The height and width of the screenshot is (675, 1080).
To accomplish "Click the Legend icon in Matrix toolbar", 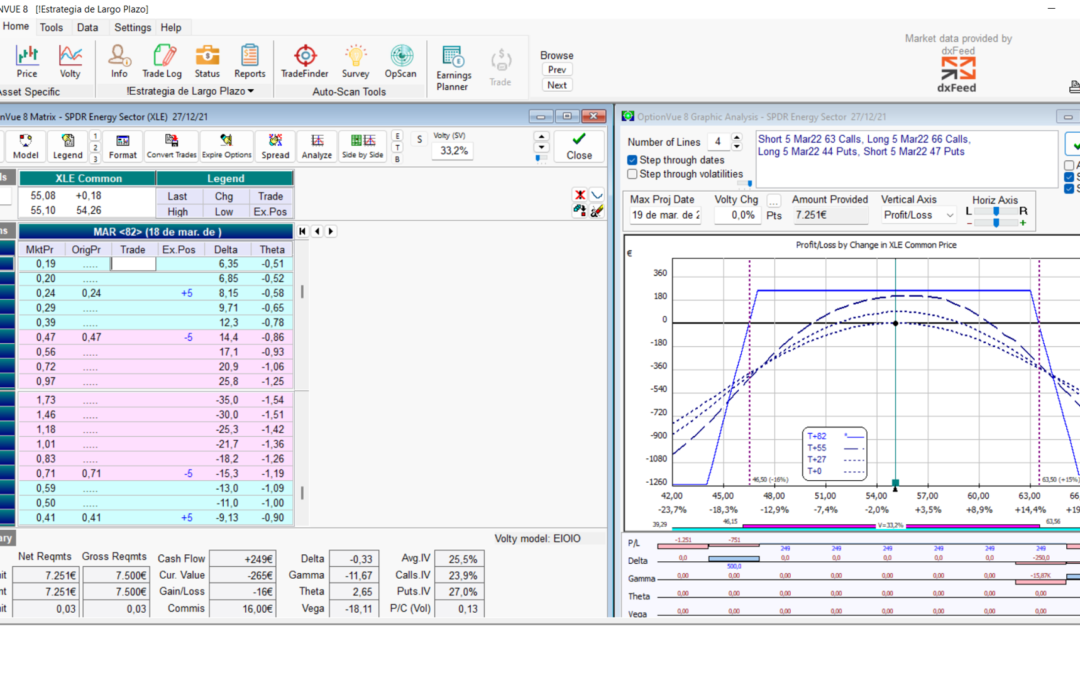I will point(68,147).
